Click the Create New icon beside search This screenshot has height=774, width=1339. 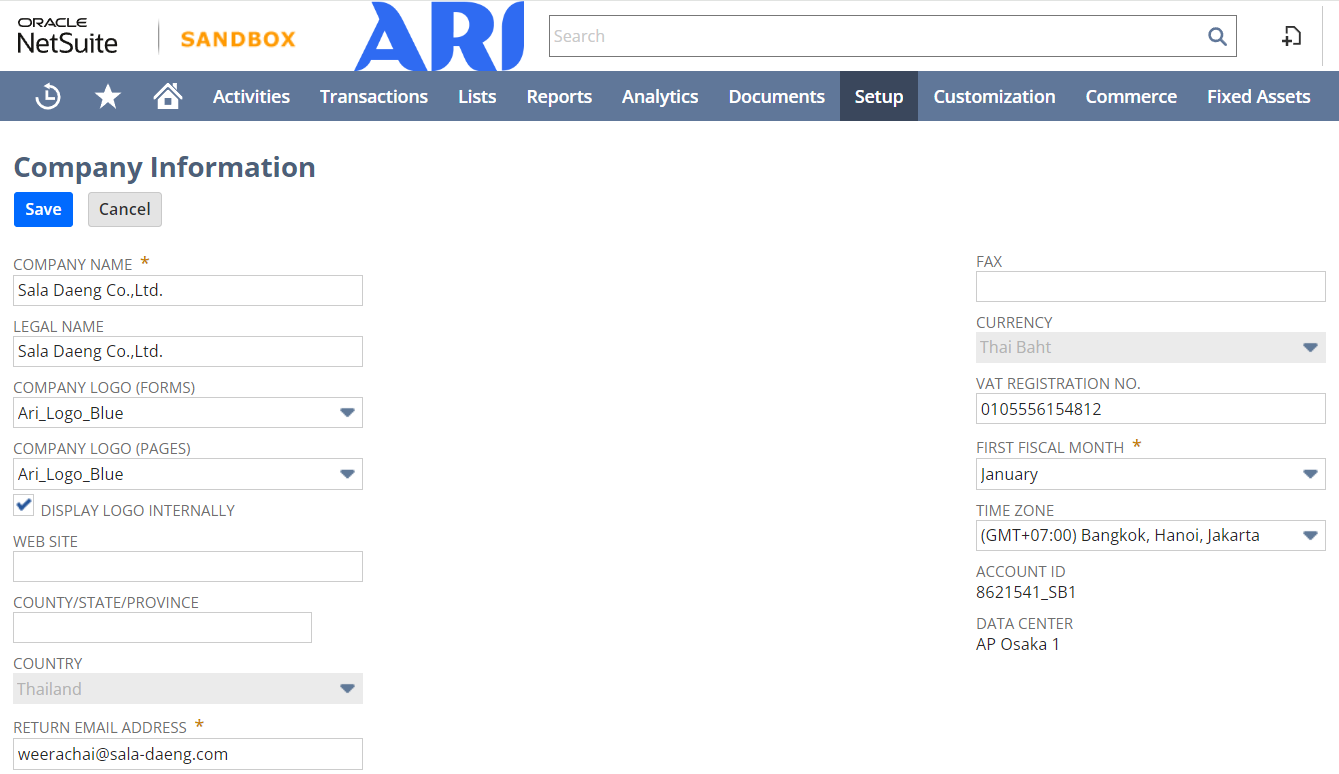(1292, 36)
